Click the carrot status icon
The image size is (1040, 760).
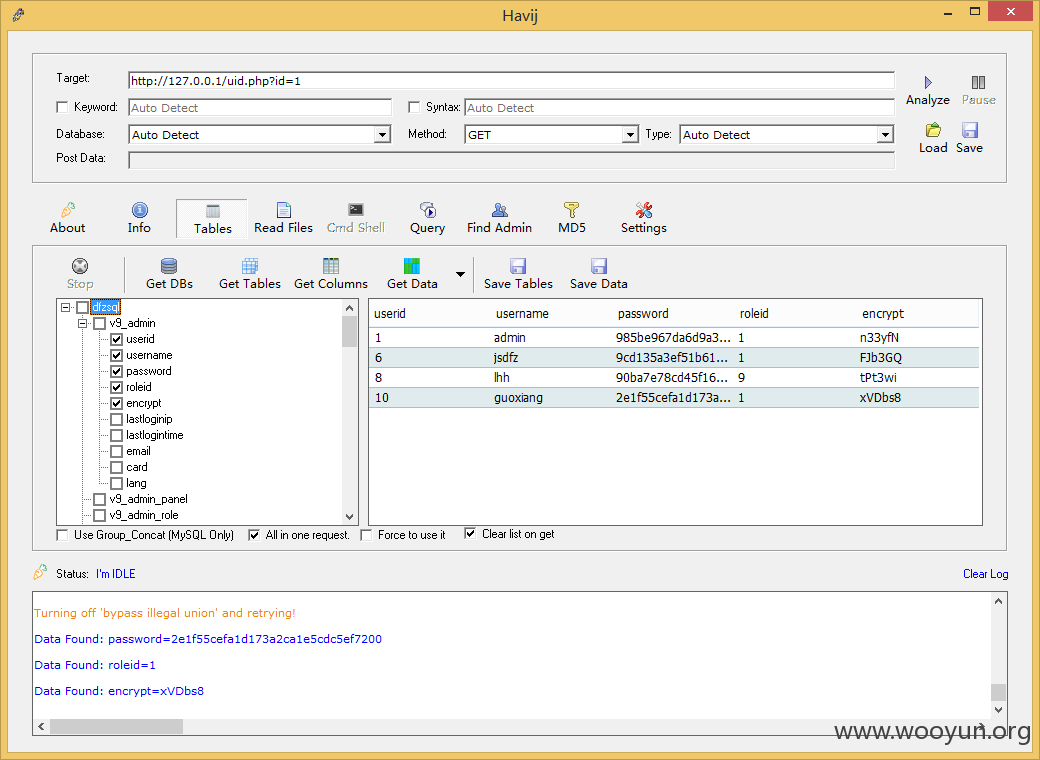[40, 572]
